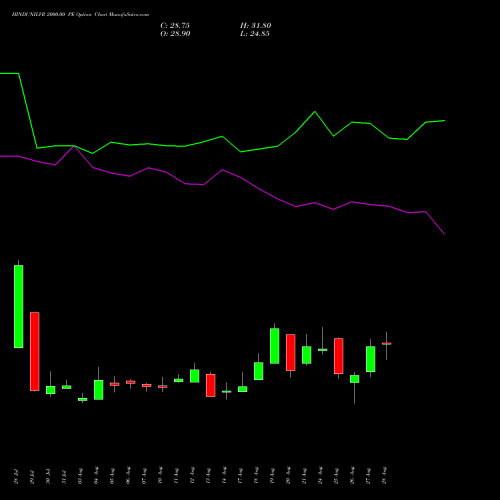The width and height of the screenshot is (500, 500).
Task: Select the 03 Aug date axis label
Action: (x=80, y=476)
